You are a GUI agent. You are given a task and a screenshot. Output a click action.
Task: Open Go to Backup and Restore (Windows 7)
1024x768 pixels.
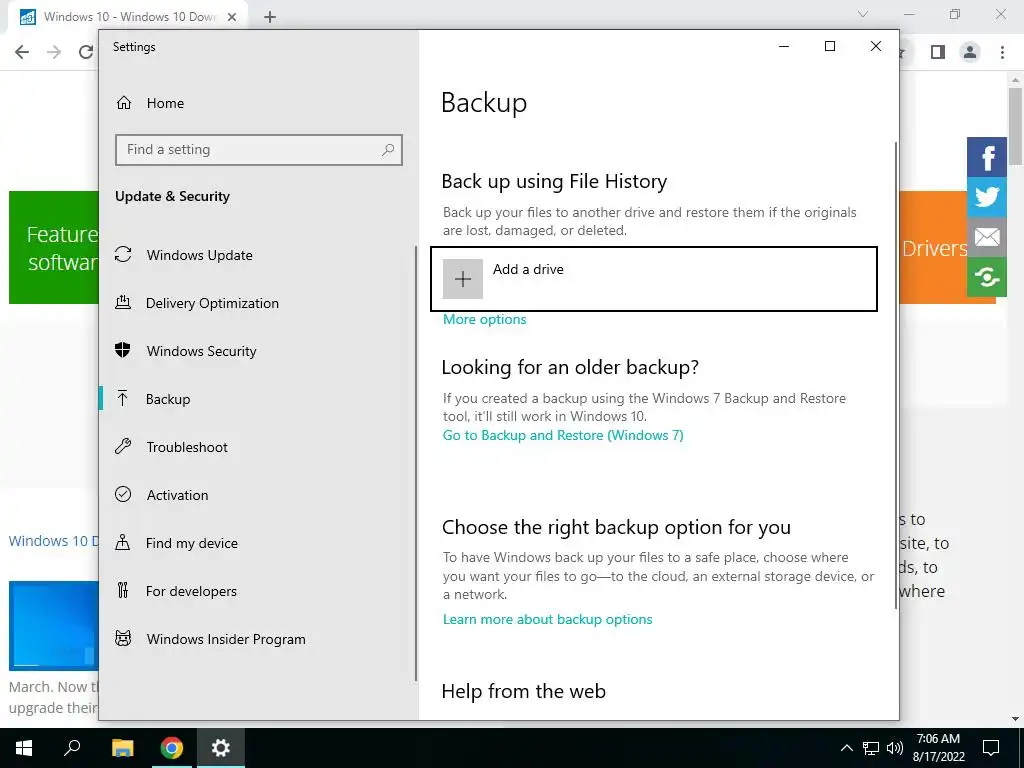[563, 435]
